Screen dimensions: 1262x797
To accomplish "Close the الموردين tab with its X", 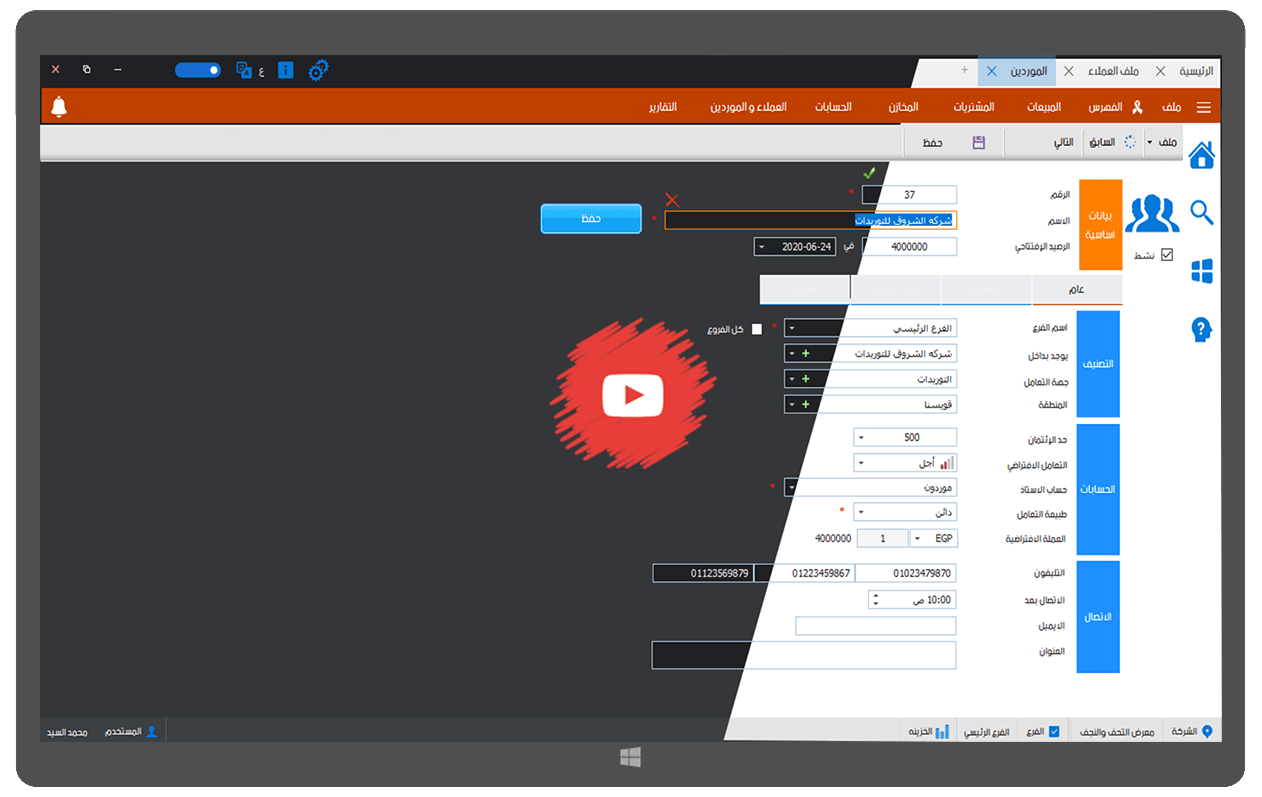I will [991, 71].
